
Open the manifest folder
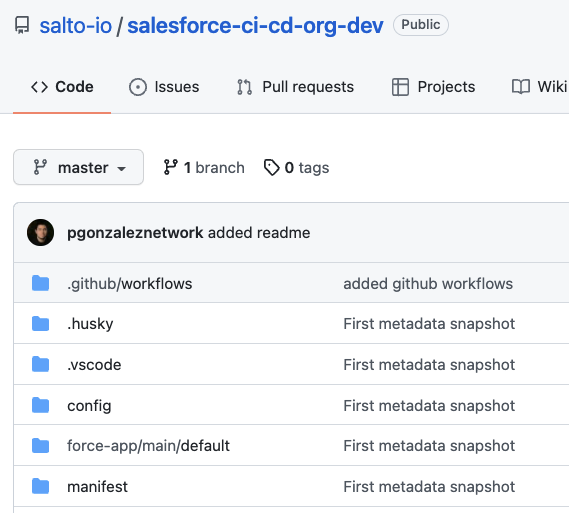[x=97, y=487]
